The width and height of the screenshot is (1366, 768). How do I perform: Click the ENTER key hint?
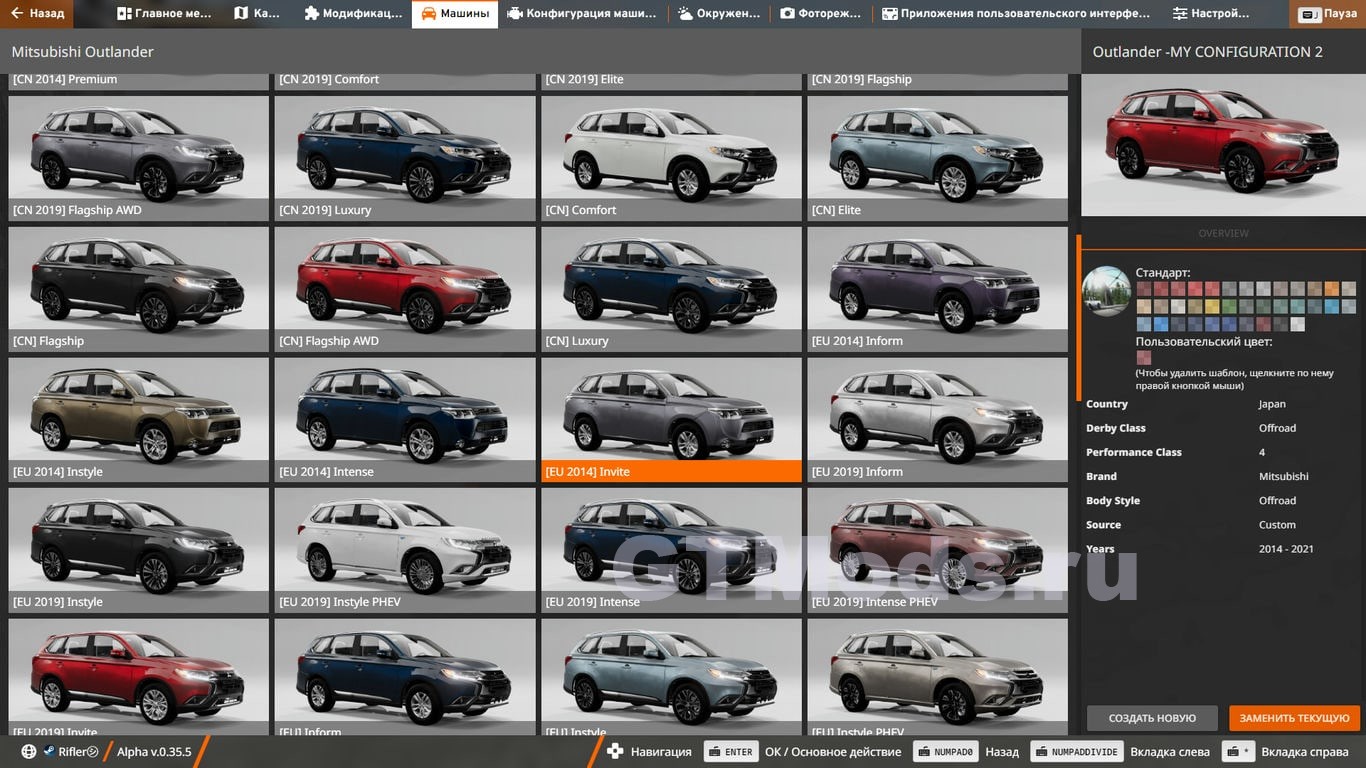[x=731, y=752]
